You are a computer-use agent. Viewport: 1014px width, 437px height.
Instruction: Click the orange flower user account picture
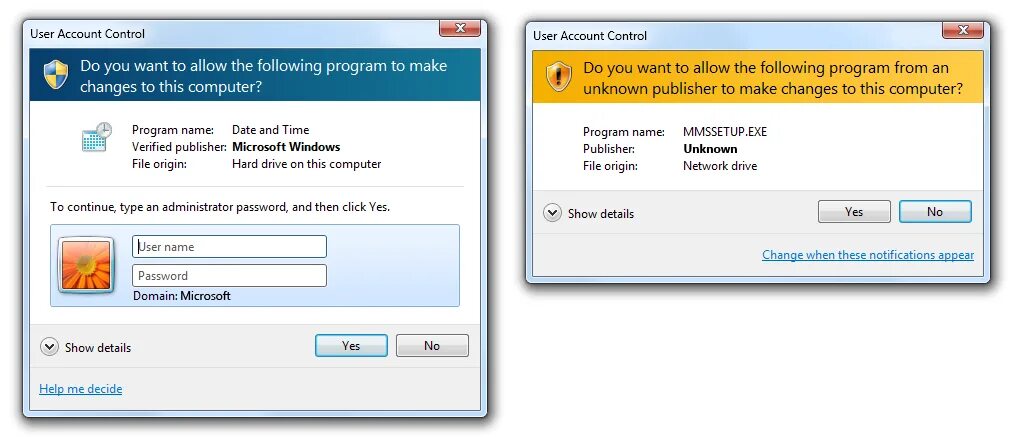pos(86,266)
